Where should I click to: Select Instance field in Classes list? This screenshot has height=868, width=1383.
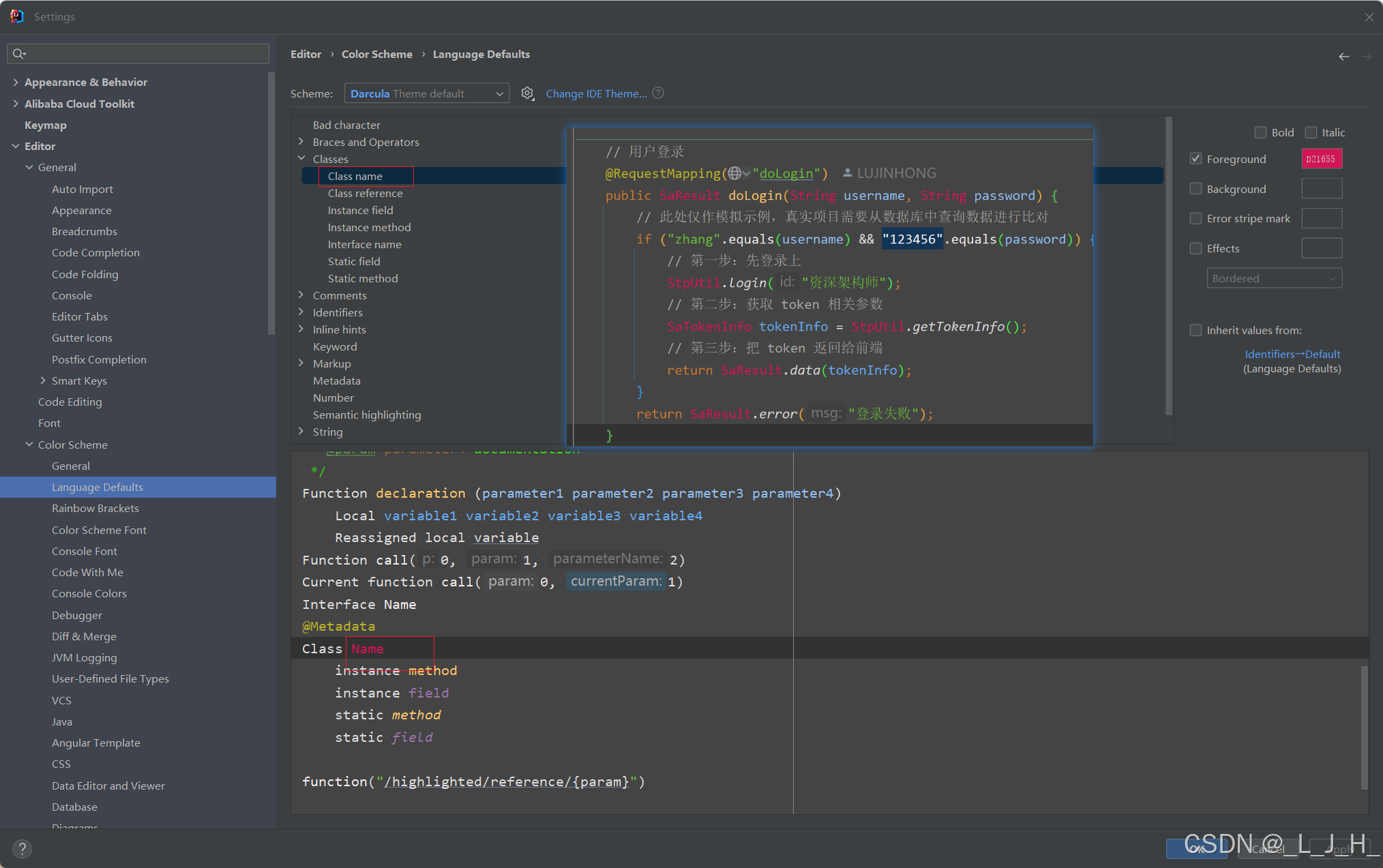click(360, 210)
